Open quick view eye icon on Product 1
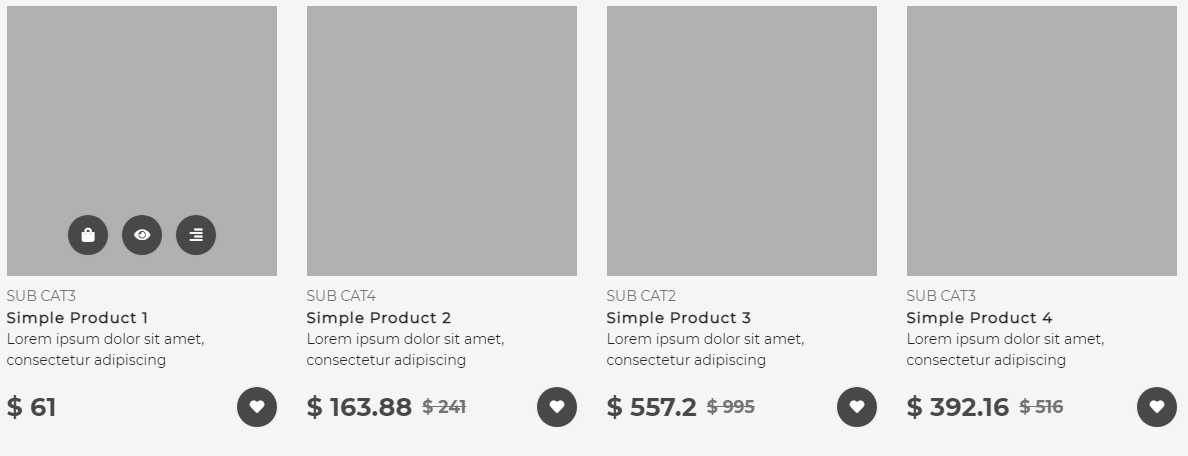This screenshot has height=456, width=1188. tap(142, 235)
